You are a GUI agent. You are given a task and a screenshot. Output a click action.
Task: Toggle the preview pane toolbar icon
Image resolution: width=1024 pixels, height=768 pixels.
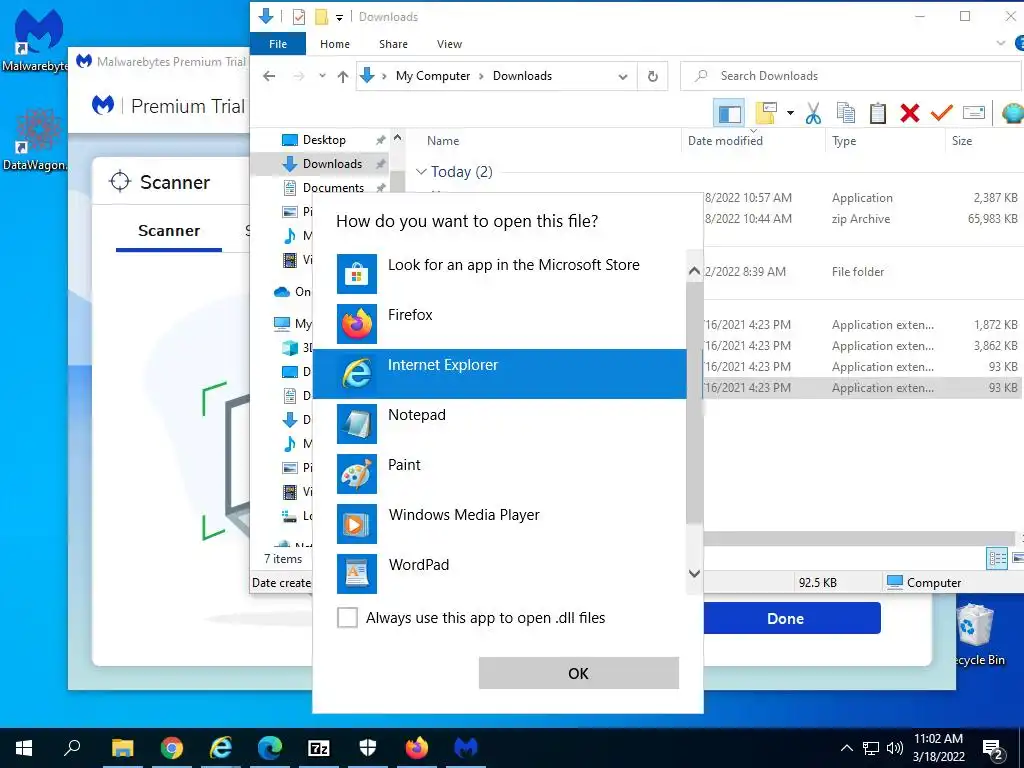click(729, 114)
